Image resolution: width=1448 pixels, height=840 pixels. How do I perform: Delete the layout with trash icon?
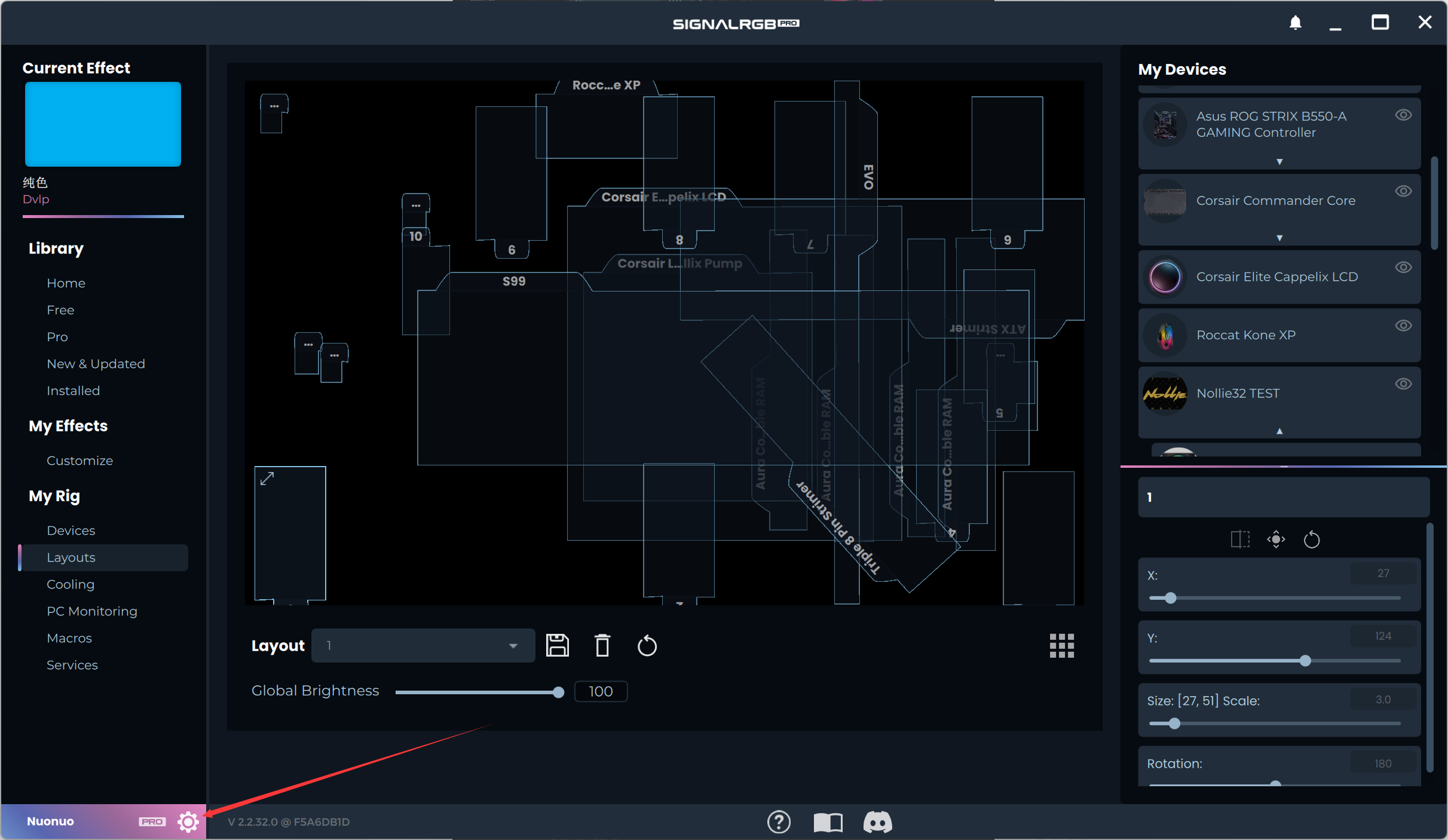pyautogui.click(x=602, y=645)
